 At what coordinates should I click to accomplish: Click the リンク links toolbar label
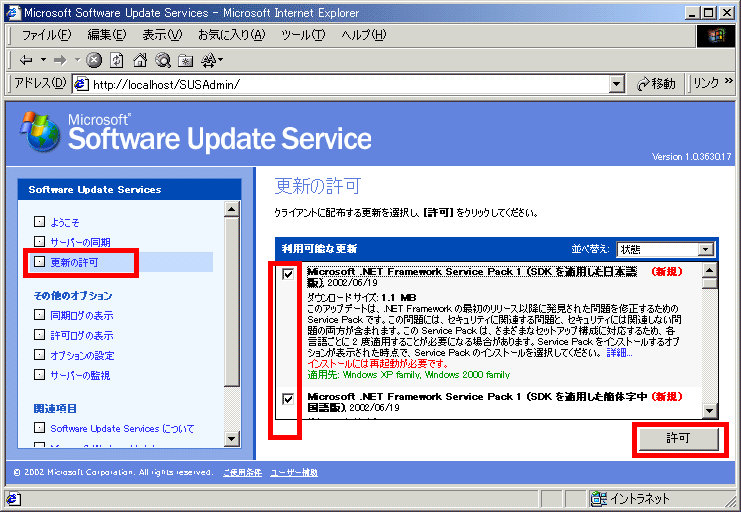pos(707,84)
